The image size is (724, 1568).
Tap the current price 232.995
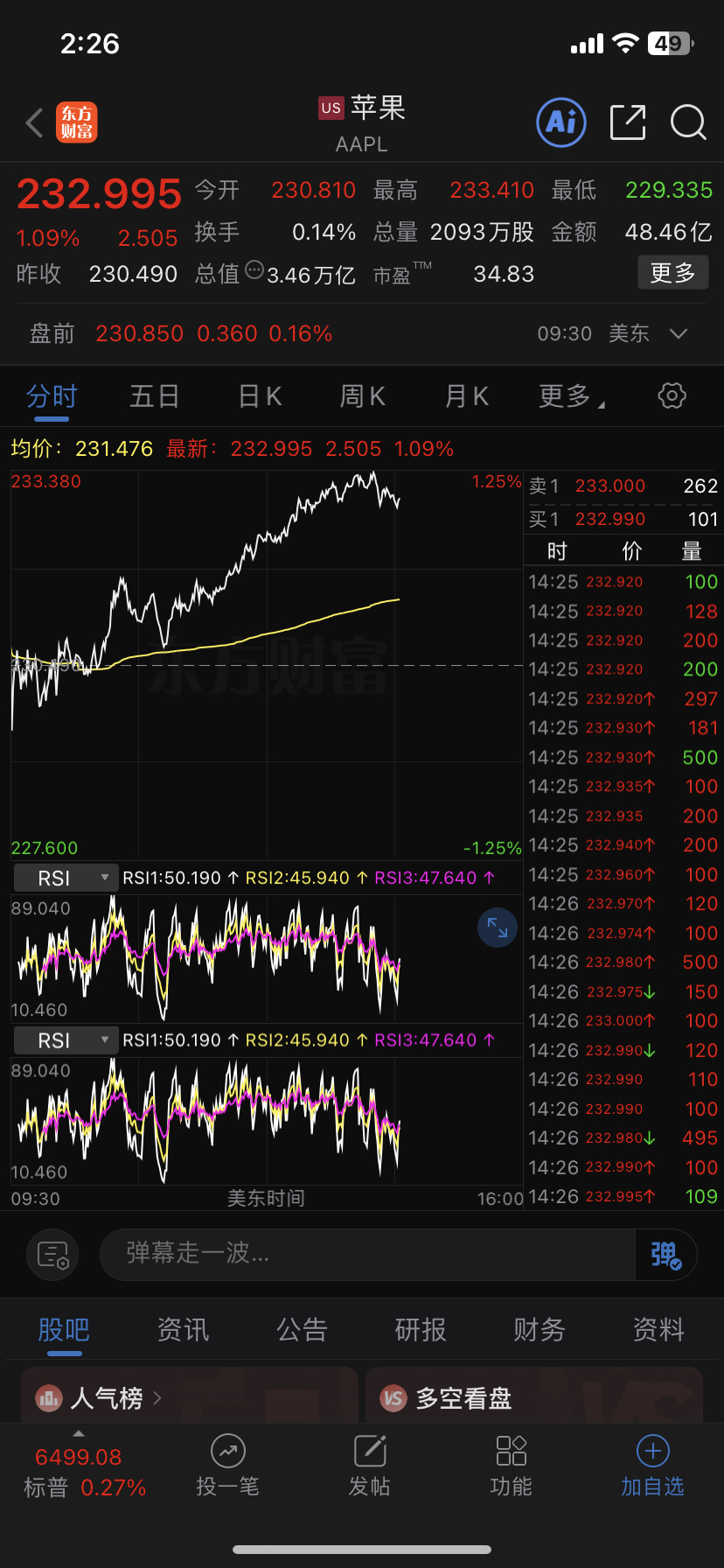[99, 194]
